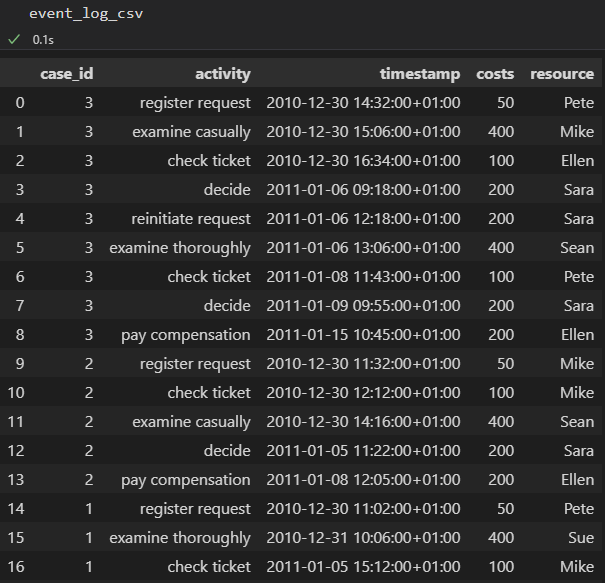Click timestamp 2010-12-30 14:32:00+01:00
Image resolution: width=605 pixels, height=583 pixels.
pos(363,103)
